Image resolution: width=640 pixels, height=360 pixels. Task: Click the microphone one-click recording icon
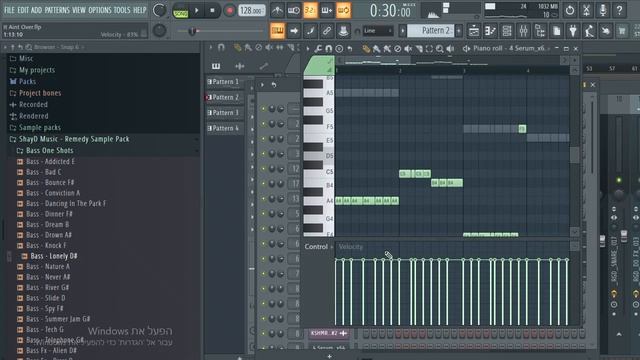[x=603, y=10]
